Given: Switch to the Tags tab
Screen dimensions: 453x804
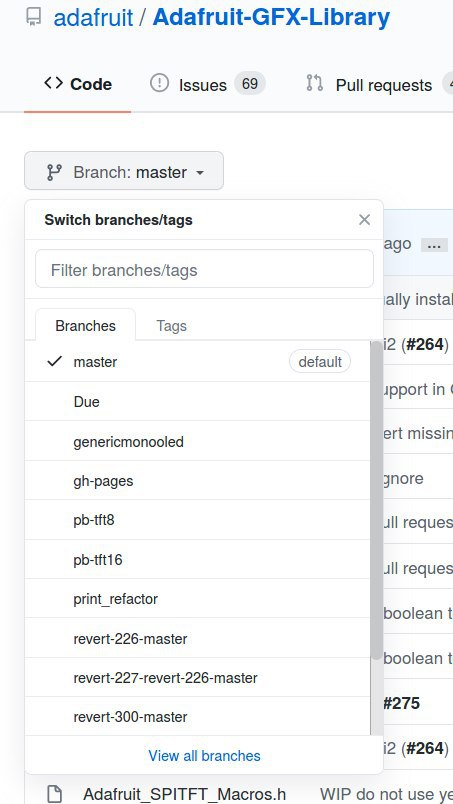Looking at the screenshot, I should (x=171, y=326).
